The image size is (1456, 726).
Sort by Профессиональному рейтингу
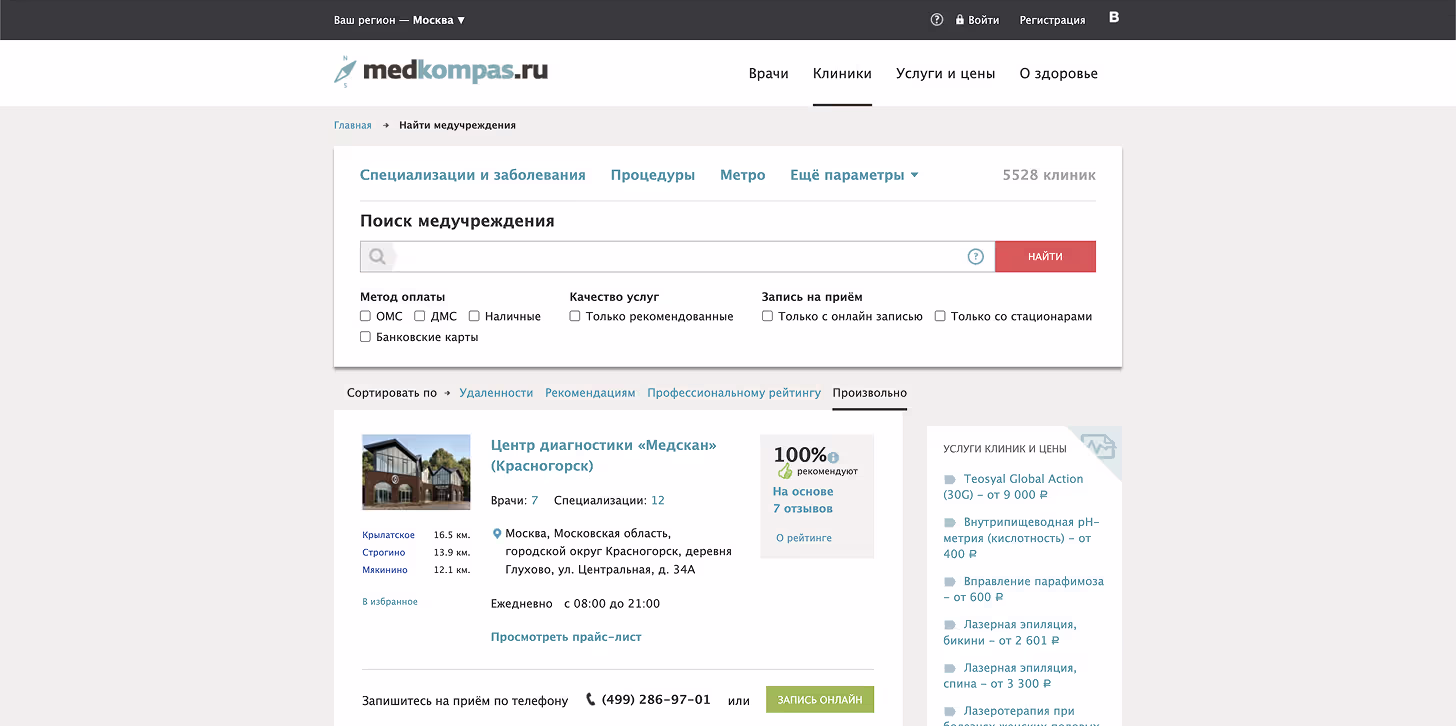[734, 393]
